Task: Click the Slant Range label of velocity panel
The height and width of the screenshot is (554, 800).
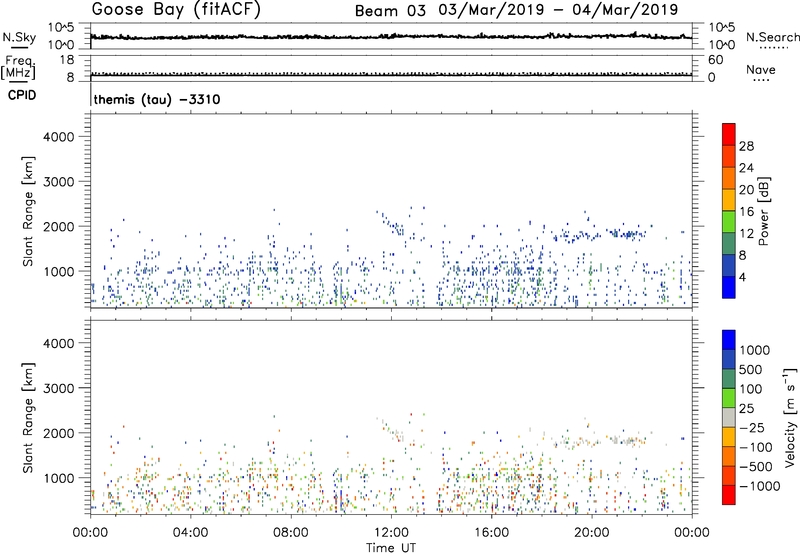Action: point(28,418)
